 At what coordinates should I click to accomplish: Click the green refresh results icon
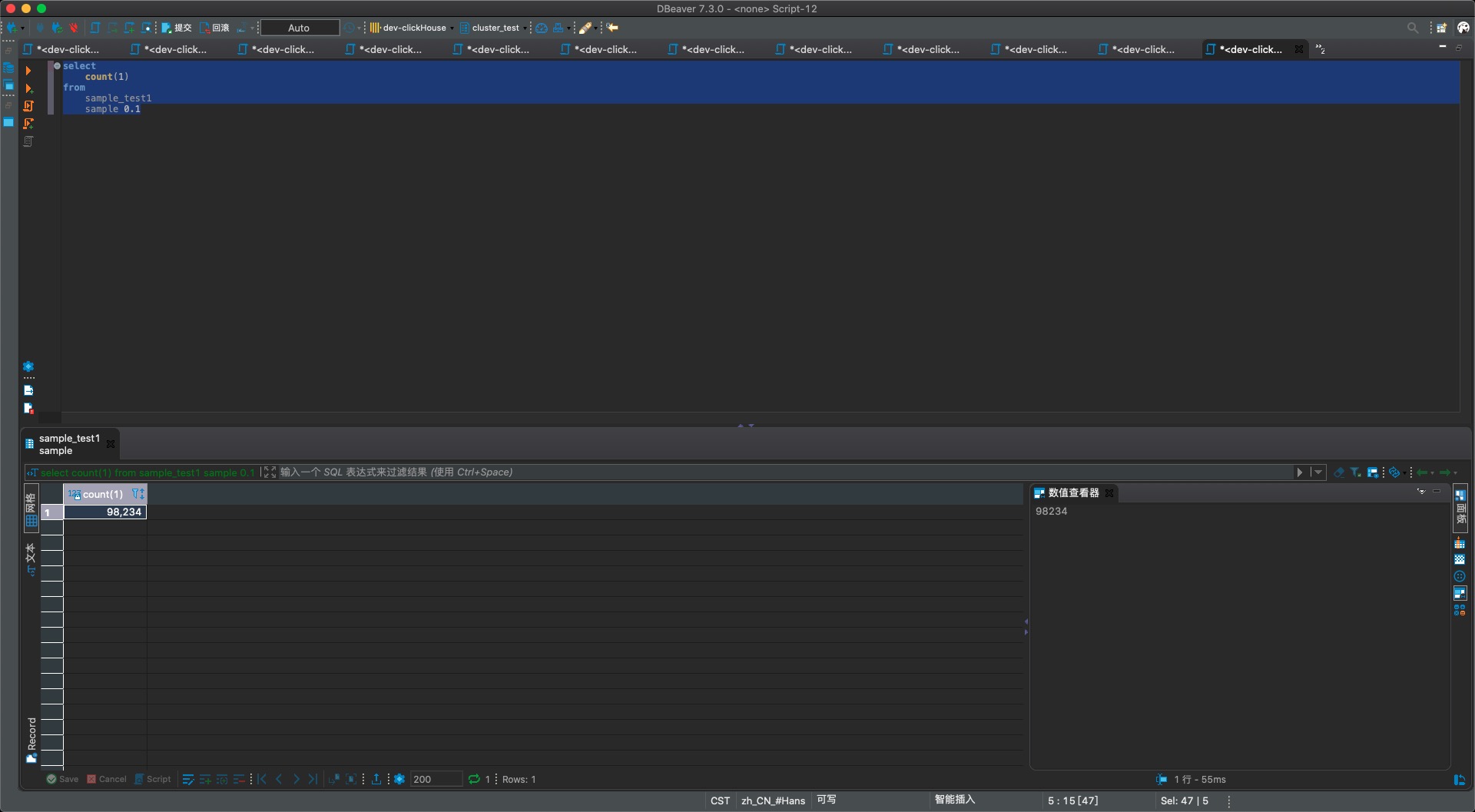(x=474, y=779)
